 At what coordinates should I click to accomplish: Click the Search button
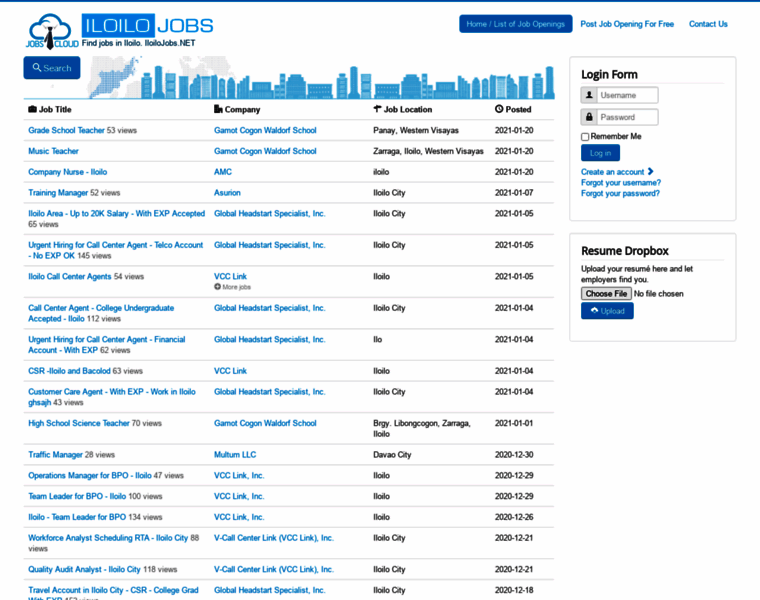52,68
